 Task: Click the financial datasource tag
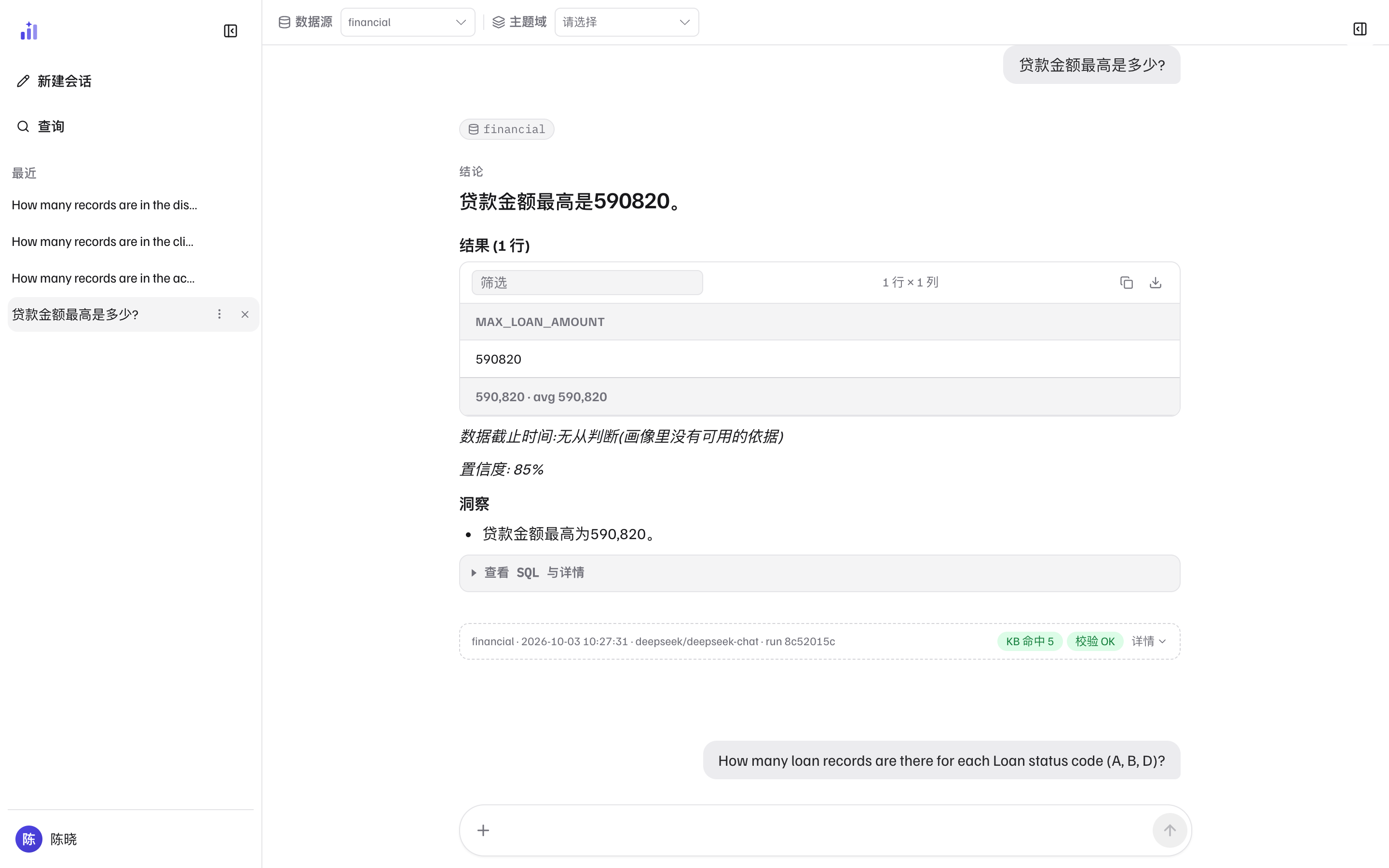tap(507, 129)
